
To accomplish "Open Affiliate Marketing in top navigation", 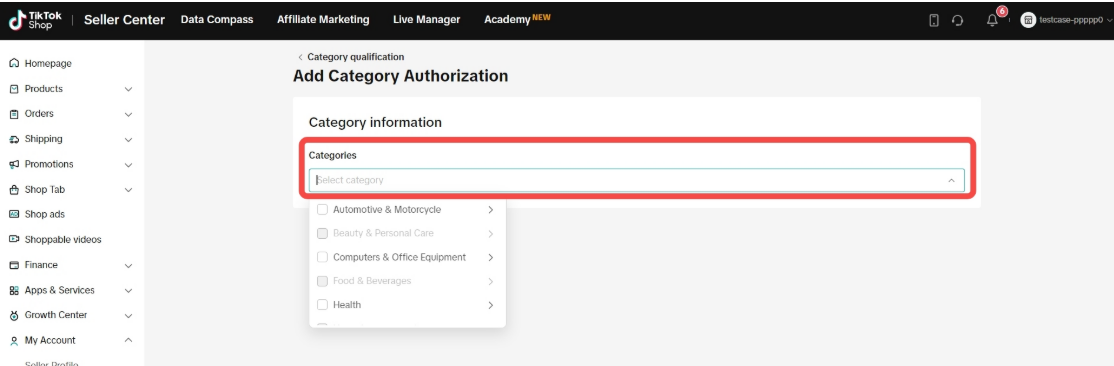I will 323,20.
